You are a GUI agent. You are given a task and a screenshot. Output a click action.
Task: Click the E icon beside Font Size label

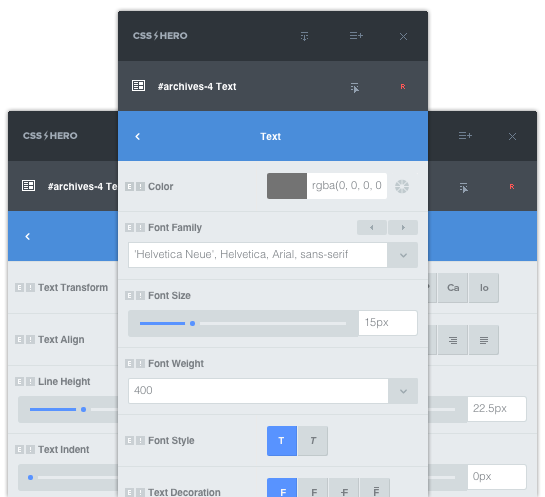coord(129,295)
